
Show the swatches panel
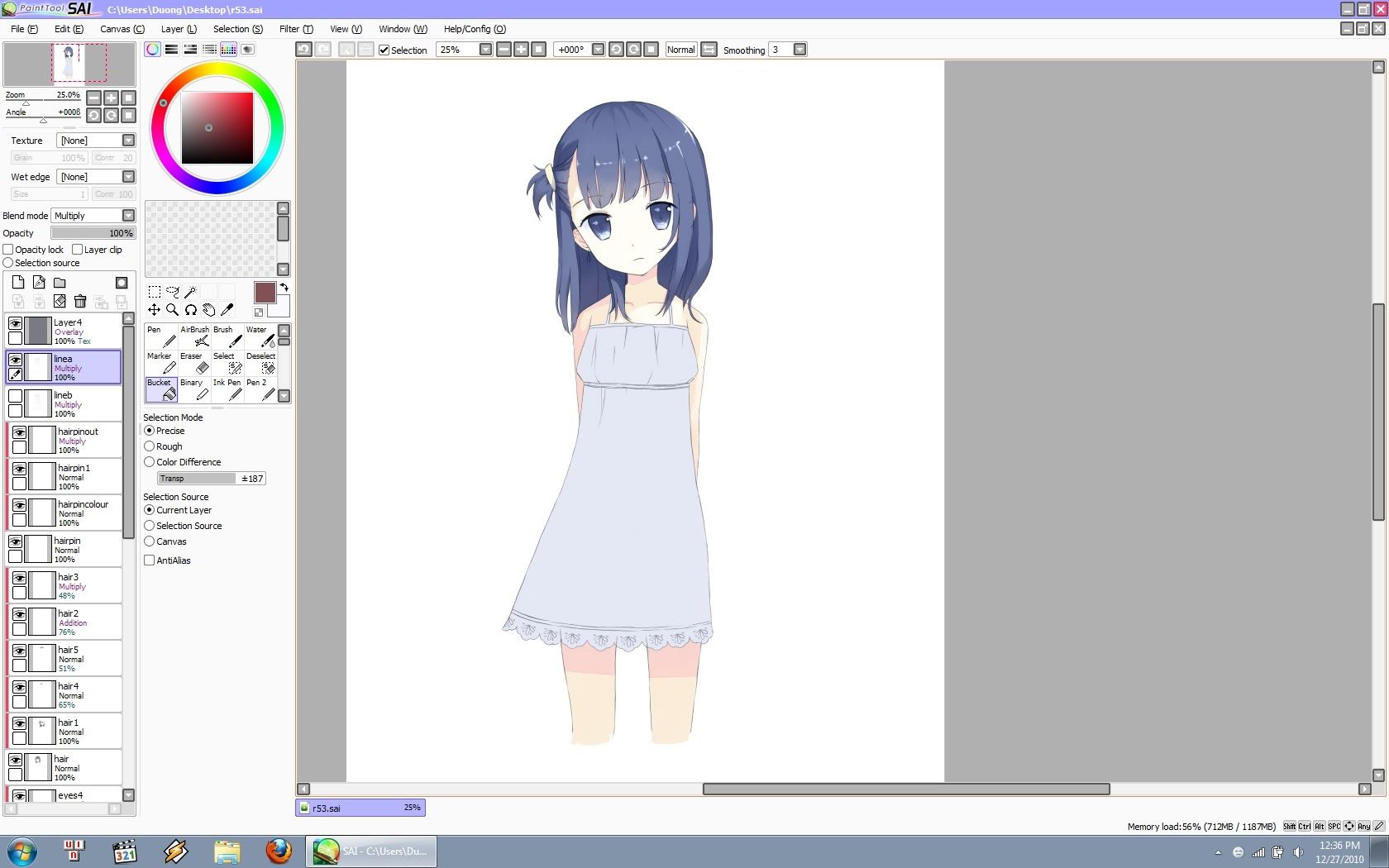(229, 50)
